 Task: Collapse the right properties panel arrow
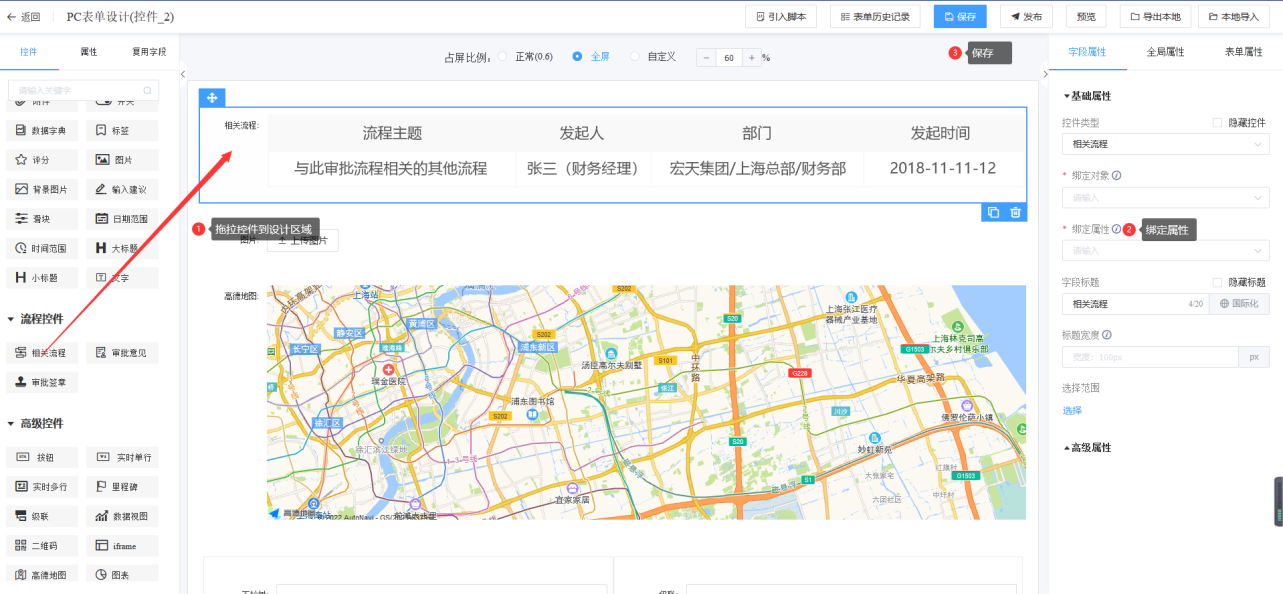(x=1044, y=74)
